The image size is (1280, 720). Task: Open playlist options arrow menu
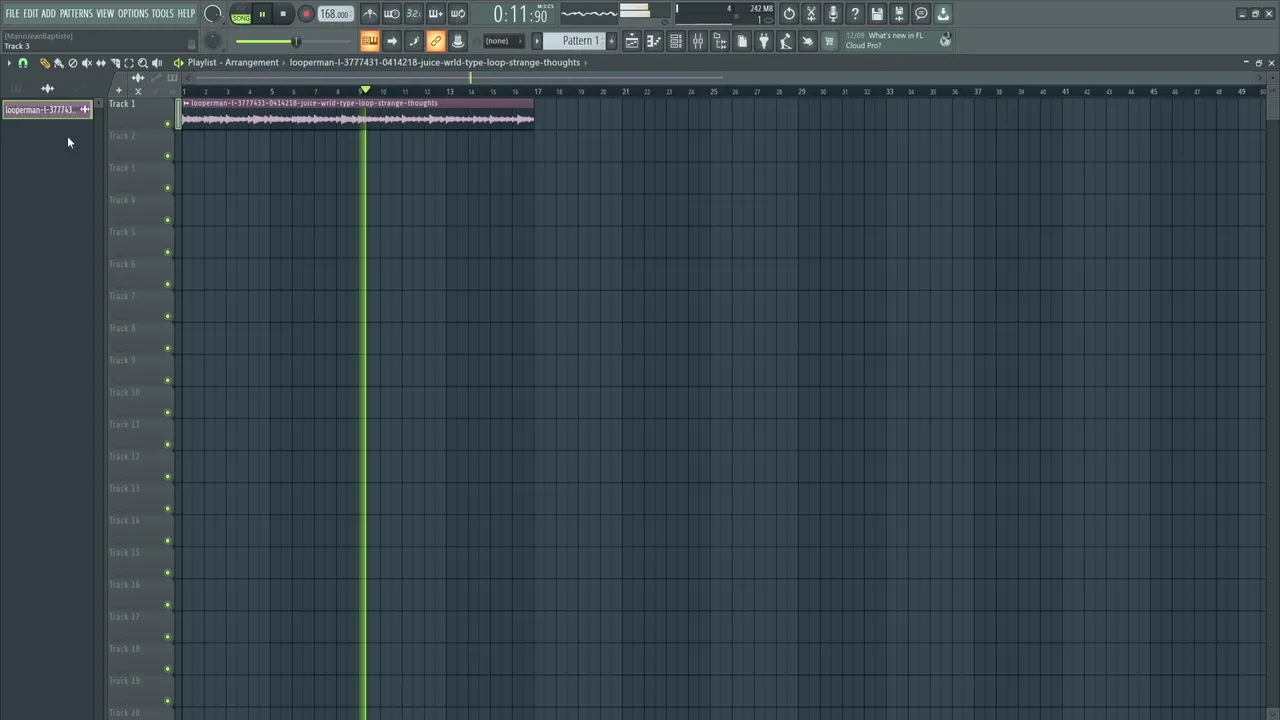9,63
